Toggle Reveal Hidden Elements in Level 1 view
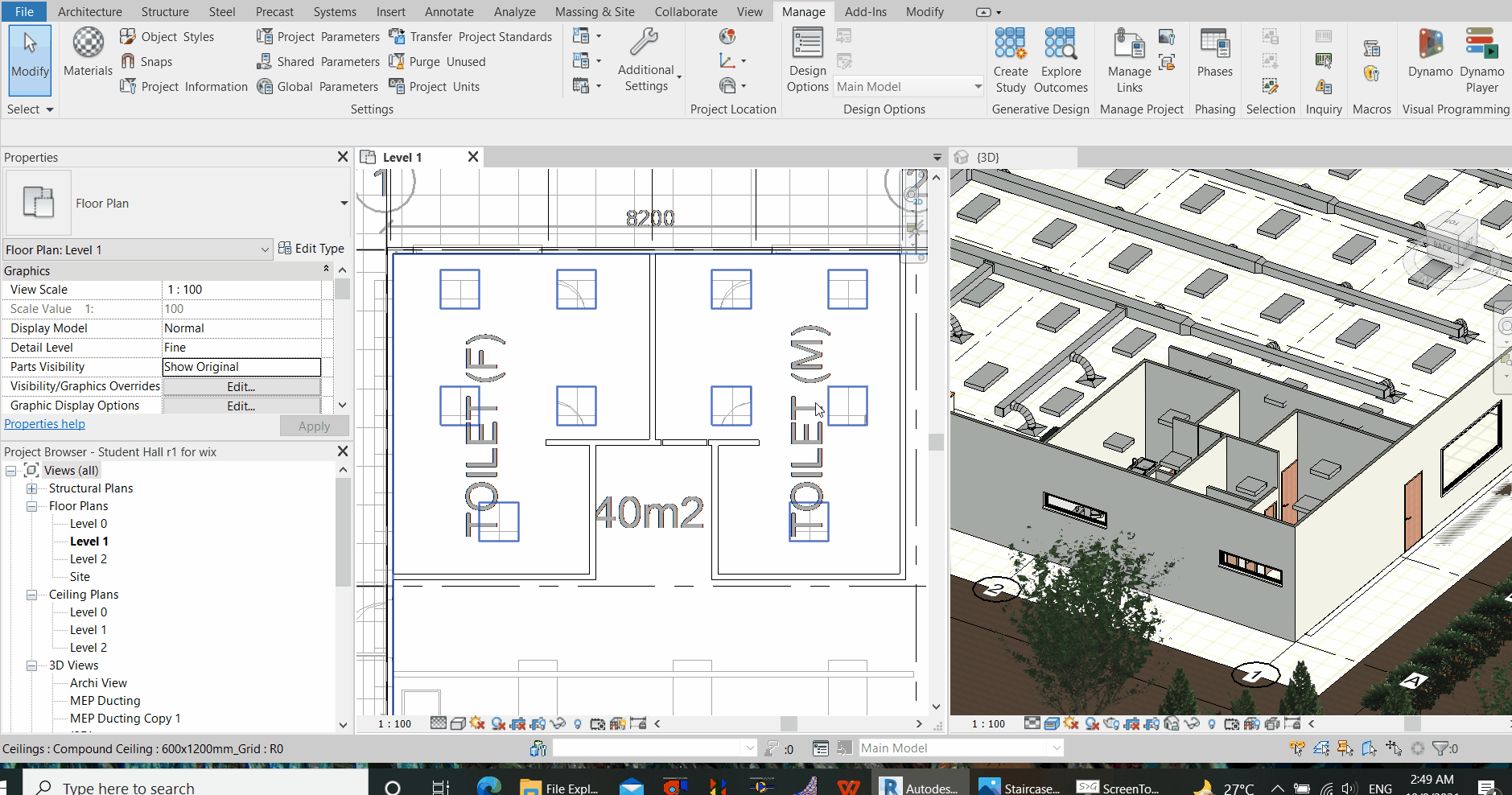 (578, 723)
